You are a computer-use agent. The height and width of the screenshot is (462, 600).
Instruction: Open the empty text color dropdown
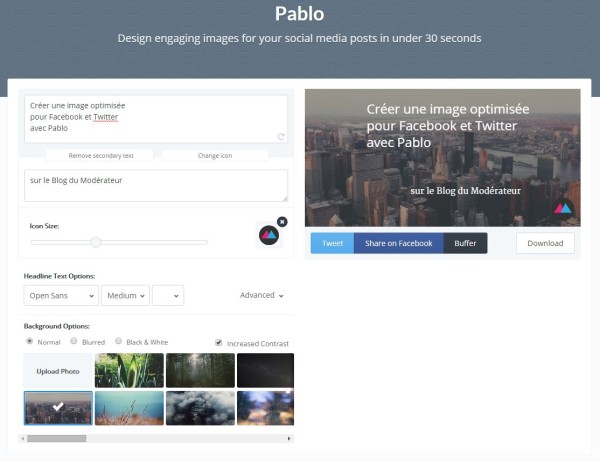tap(168, 295)
